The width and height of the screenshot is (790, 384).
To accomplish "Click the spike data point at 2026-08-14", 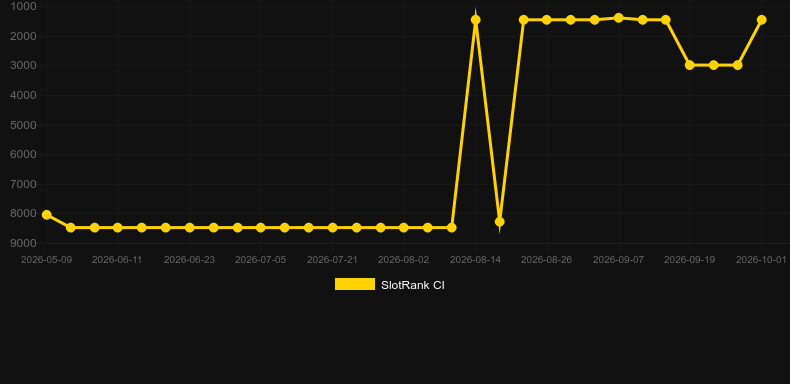I will point(476,20).
